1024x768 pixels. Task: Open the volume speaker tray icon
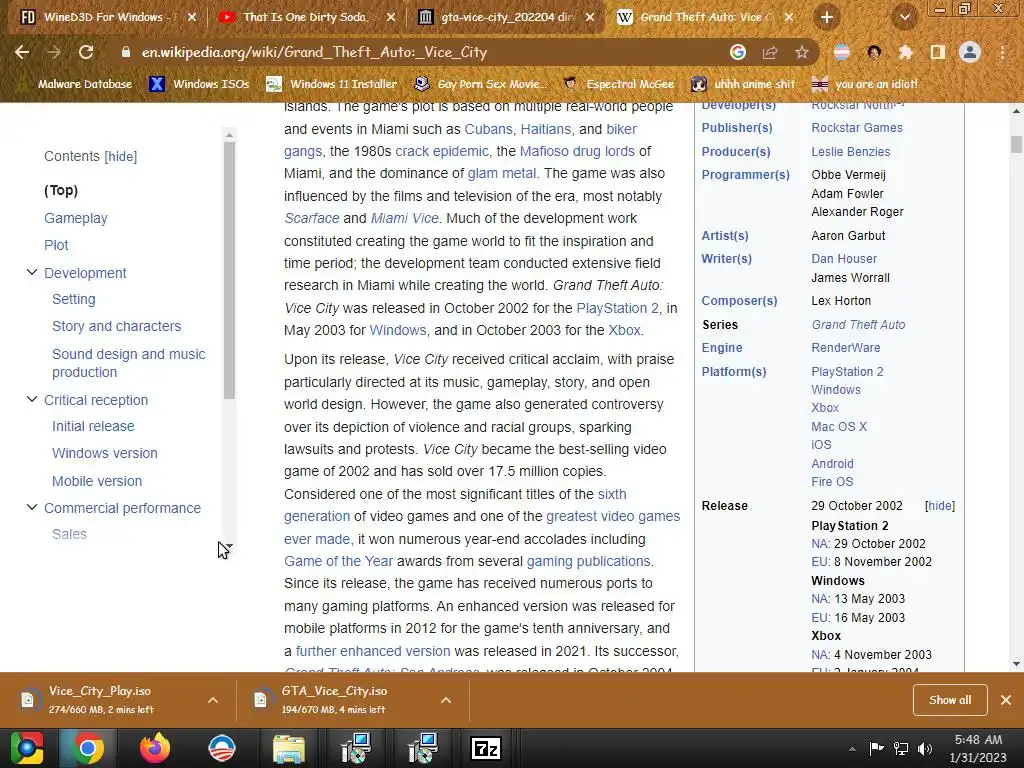[x=925, y=749]
